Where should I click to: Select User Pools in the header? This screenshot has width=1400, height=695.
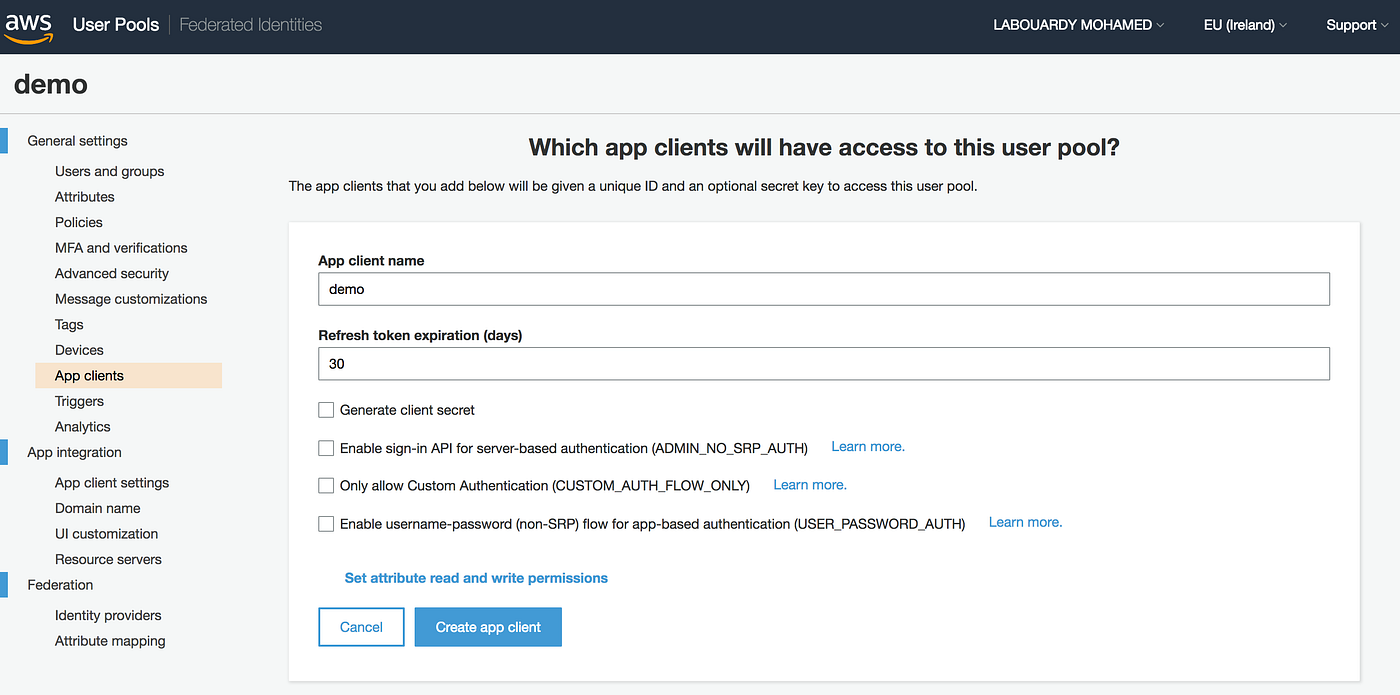pyautogui.click(x=115, y=25)
